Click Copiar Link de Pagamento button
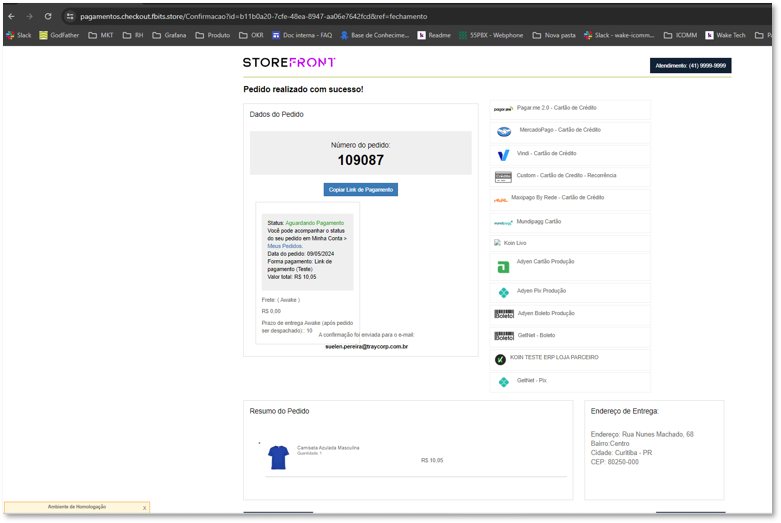Viewport: 781px width, 523px height. [361, 190]
